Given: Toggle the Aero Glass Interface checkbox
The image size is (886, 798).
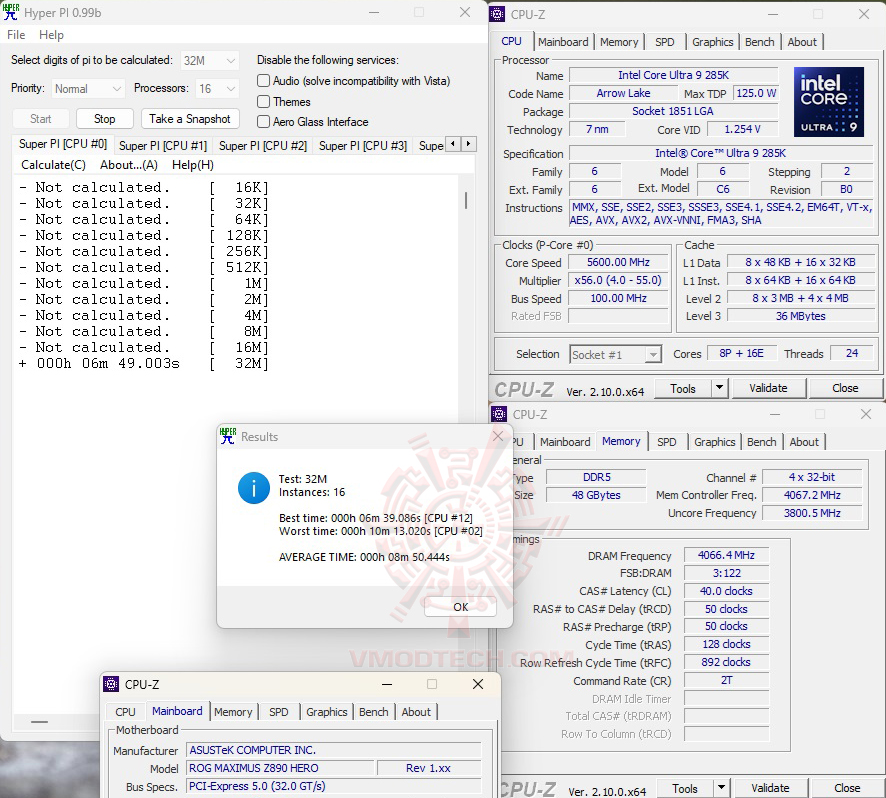Looking at the screenshot, I should 263,122.
